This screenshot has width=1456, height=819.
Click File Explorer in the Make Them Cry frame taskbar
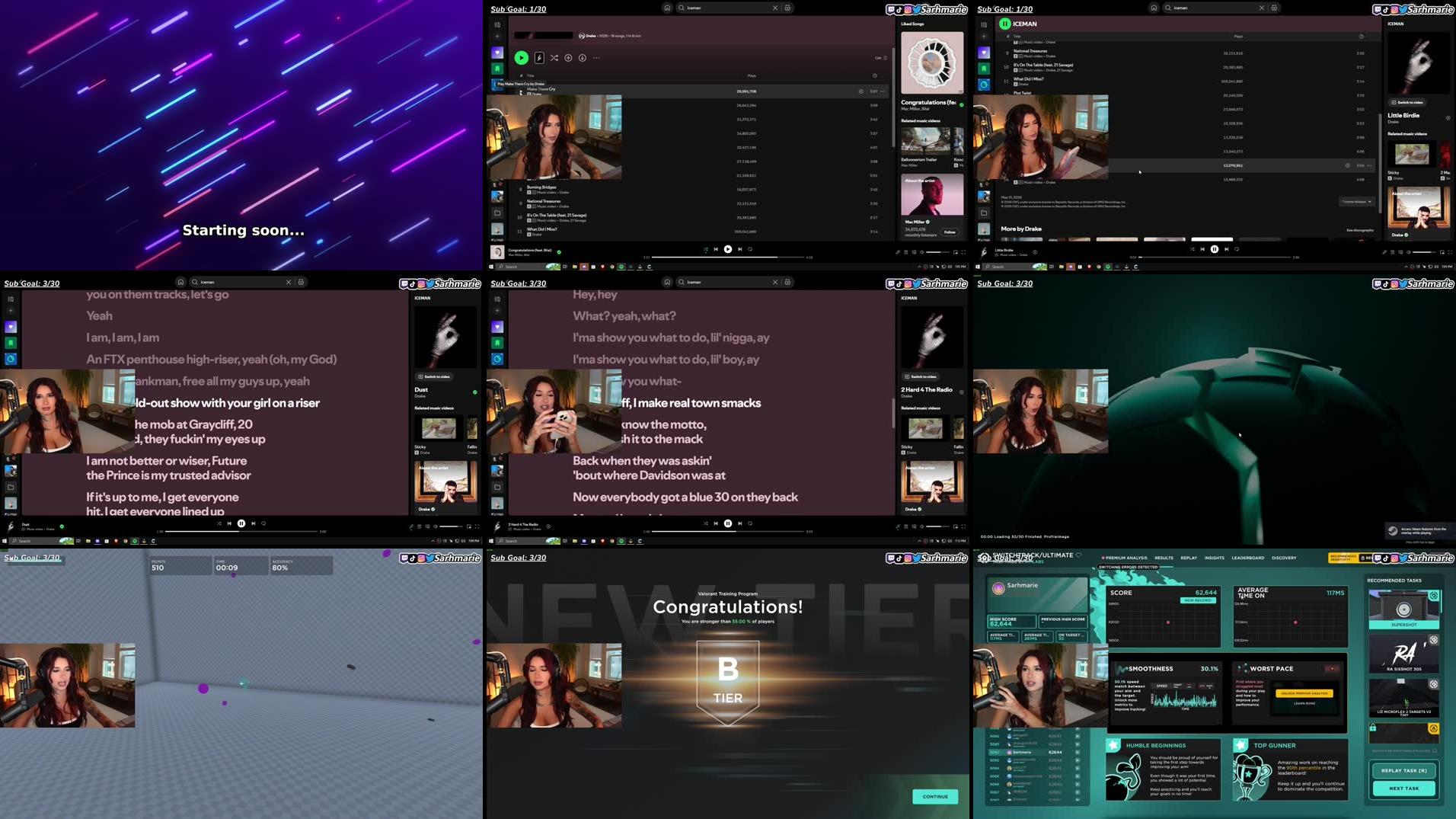point(575,267)
